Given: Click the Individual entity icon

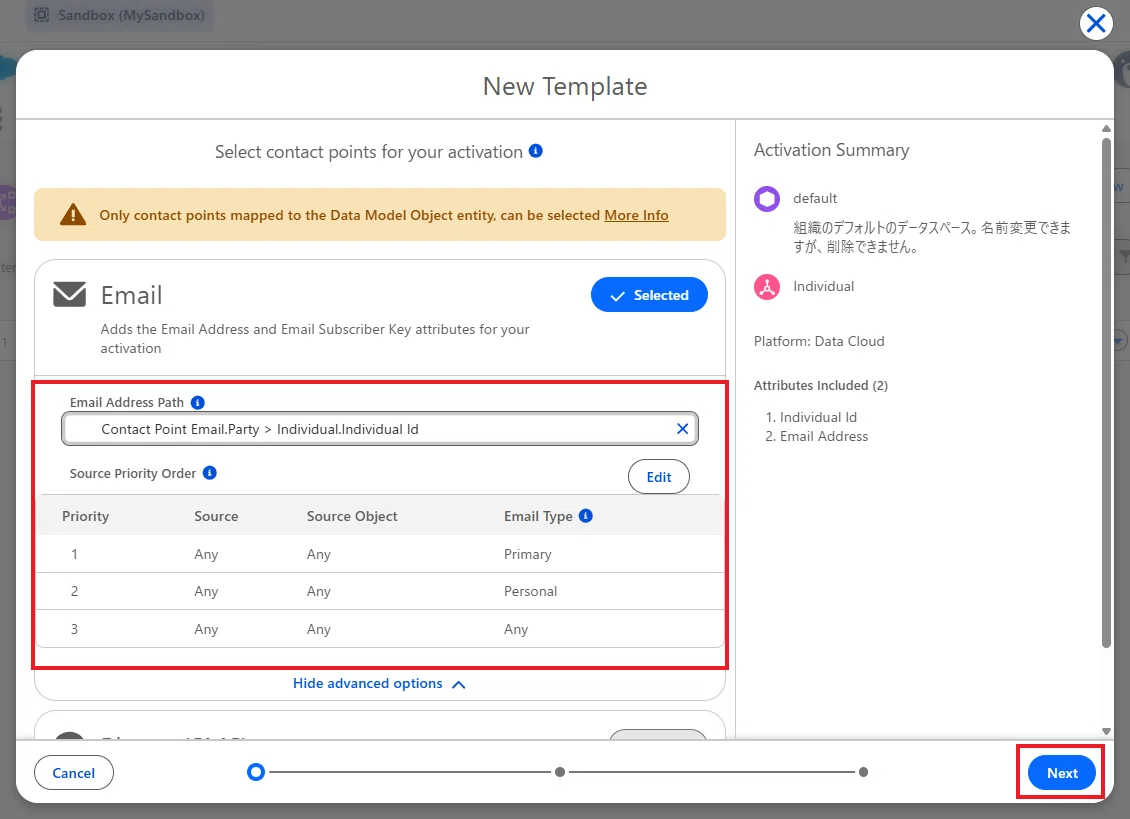Looking at the screenshot, I should point(767,286).
